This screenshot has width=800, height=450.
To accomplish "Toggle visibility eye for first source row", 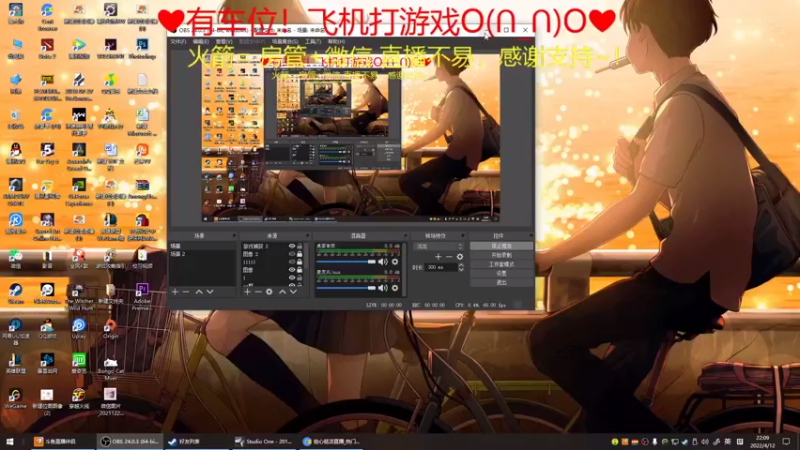I will [292, 246].
